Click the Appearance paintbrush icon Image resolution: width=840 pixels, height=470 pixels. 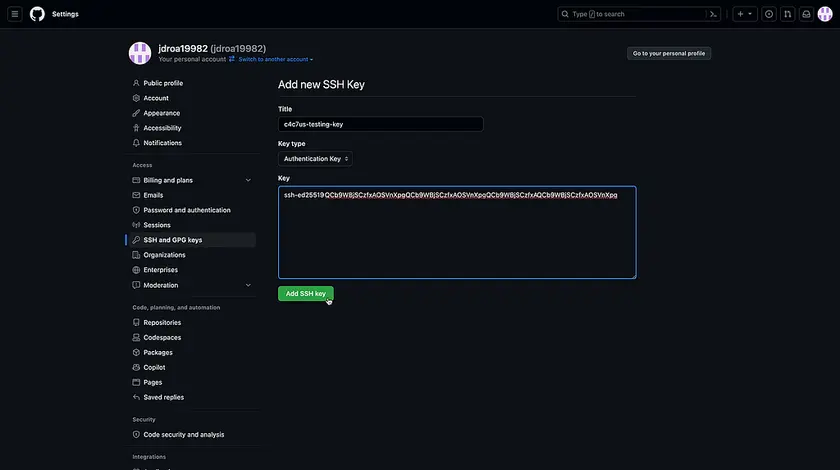point(136,113)
